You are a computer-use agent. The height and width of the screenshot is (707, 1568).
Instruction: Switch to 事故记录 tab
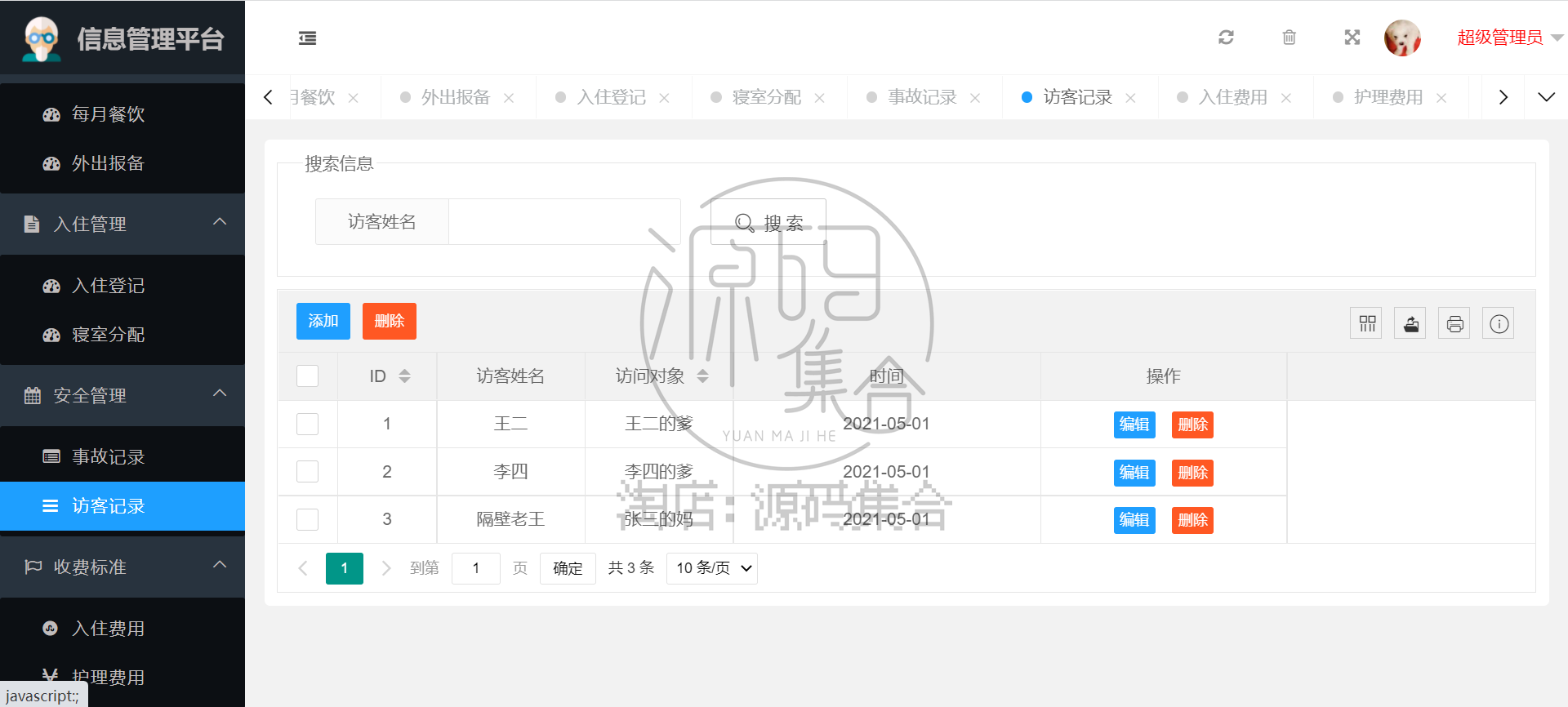[922, 97]
